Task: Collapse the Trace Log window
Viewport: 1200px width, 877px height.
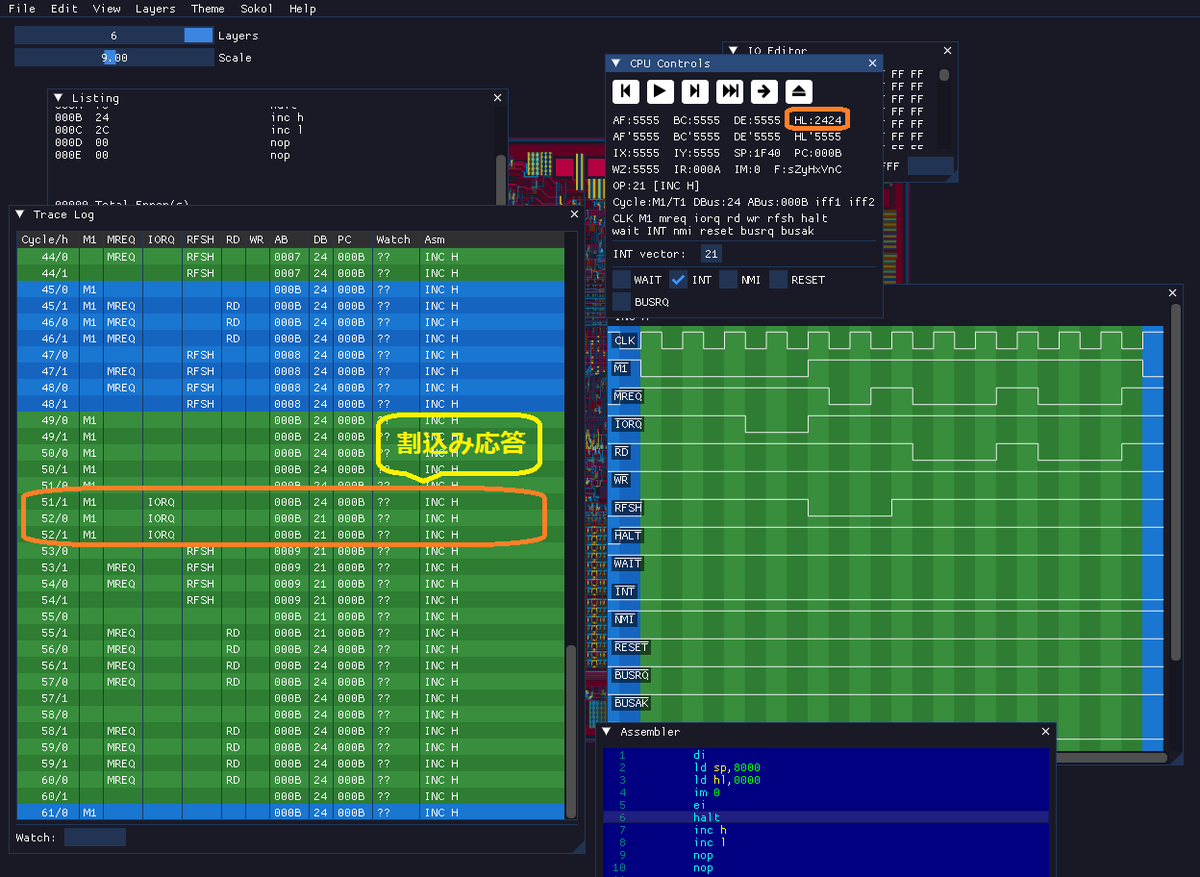Action: point(20,214)
